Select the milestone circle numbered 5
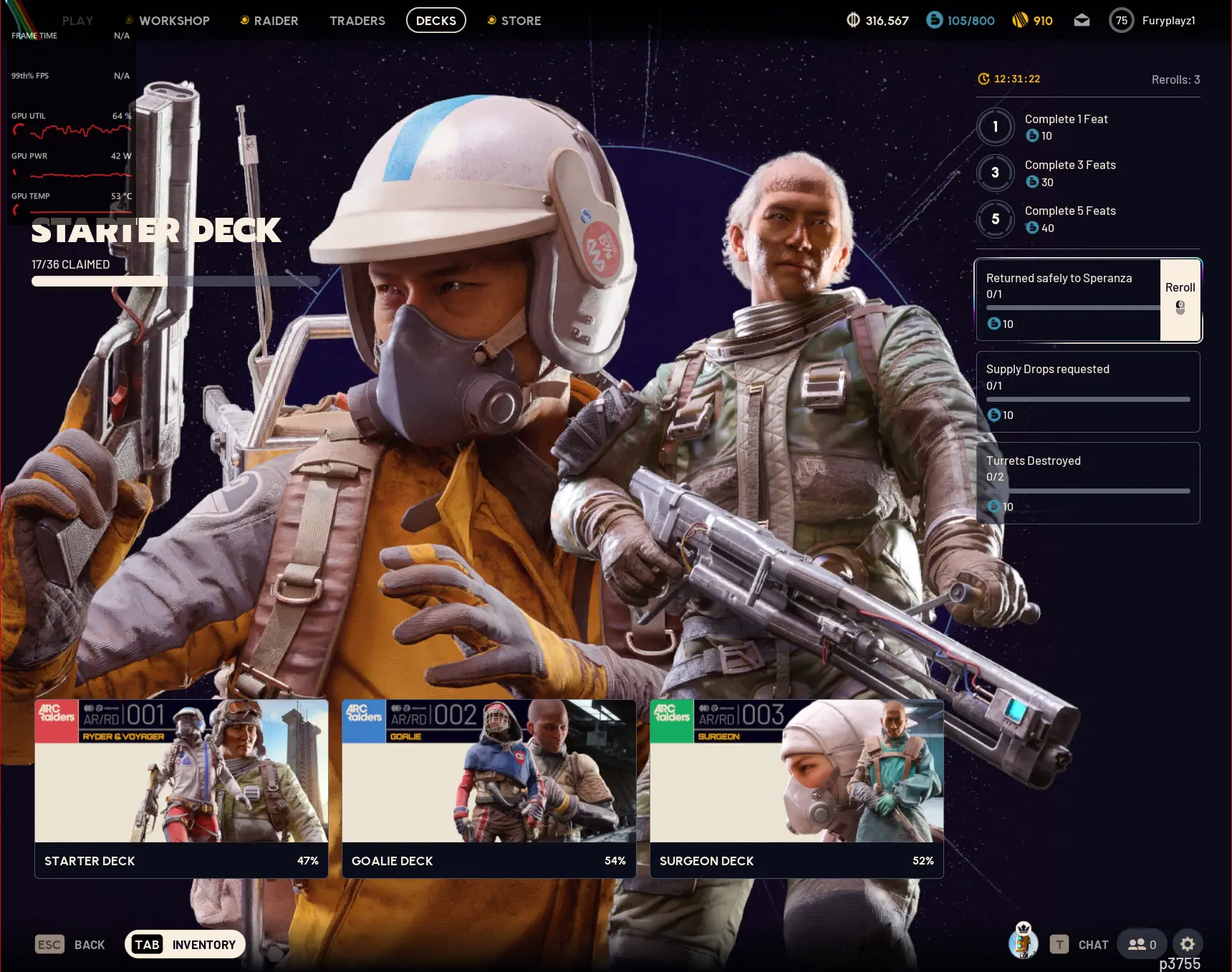 pyautogui.click(x=995, y=219)
